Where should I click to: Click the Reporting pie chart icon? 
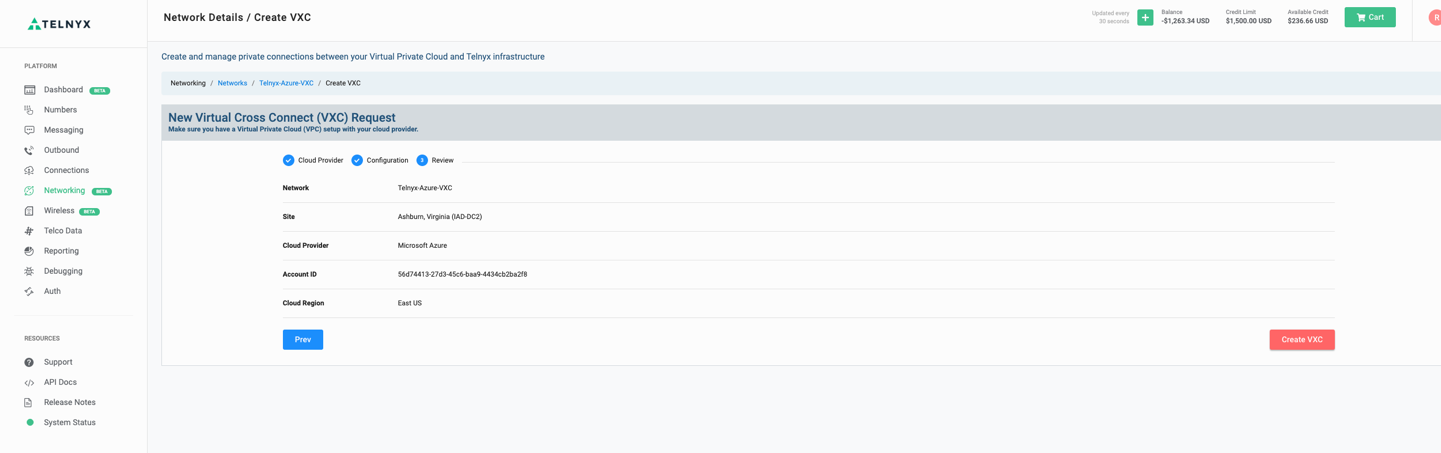point(29,251)
